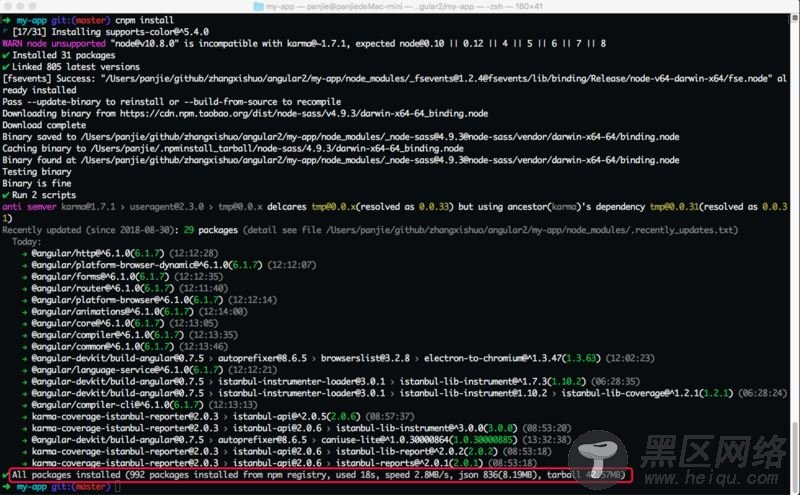Click the checkmark beside Installed 31 packages

tap(6, 55)
